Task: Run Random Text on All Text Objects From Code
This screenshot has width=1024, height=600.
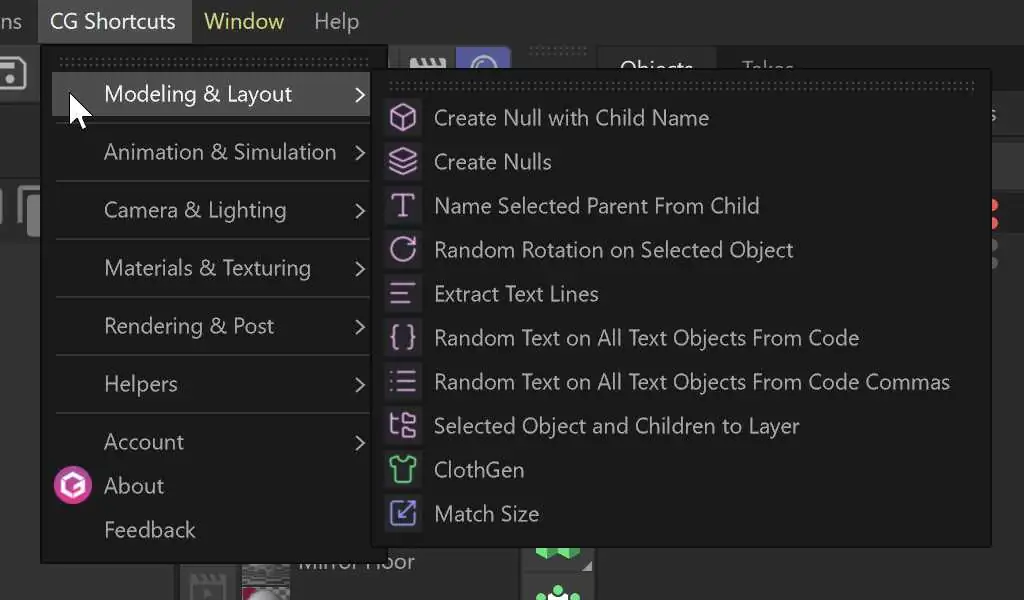Action: [682, 338]
